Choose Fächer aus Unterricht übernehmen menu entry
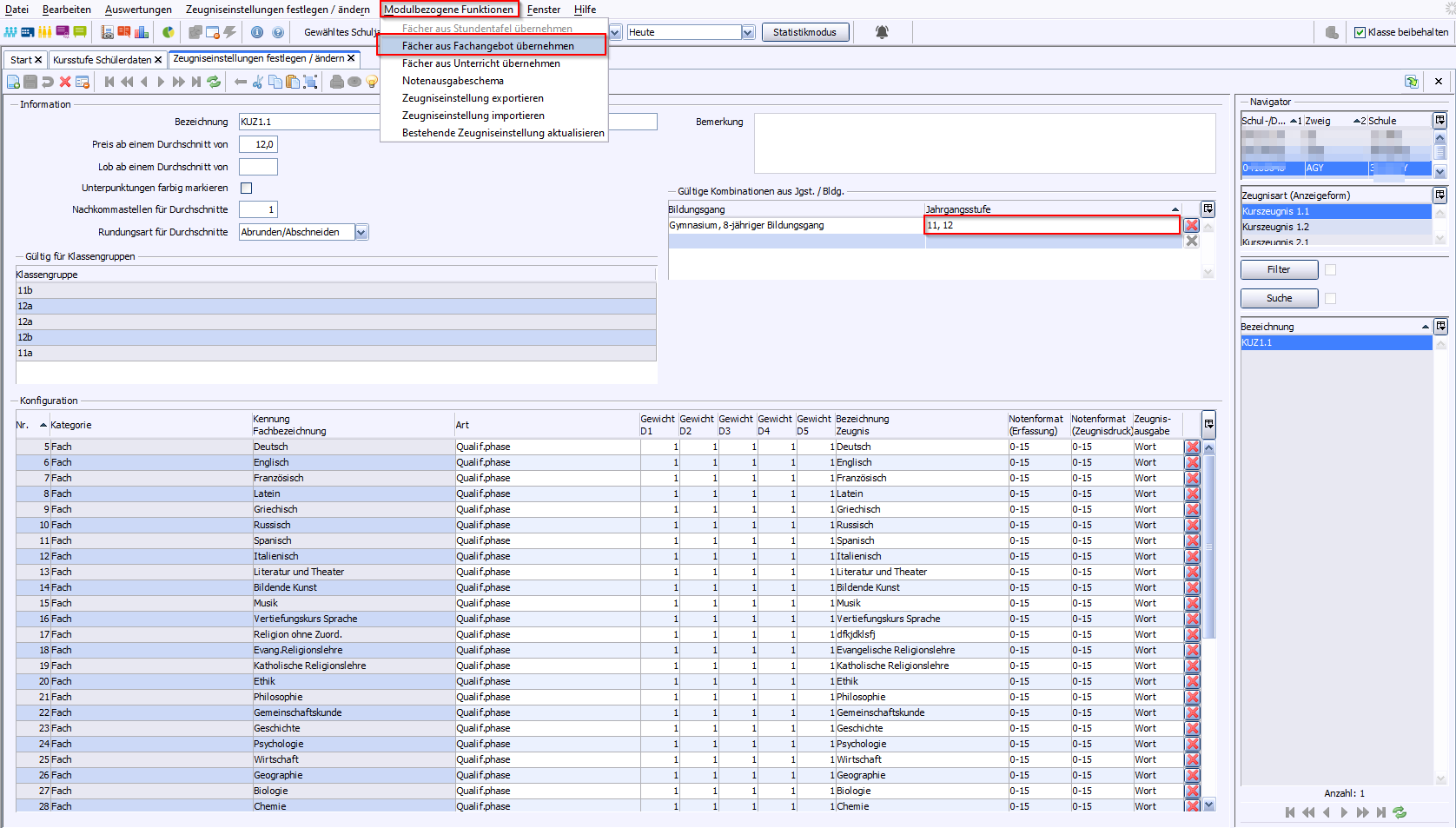The image size is (1456, 828). click(480, 63)
